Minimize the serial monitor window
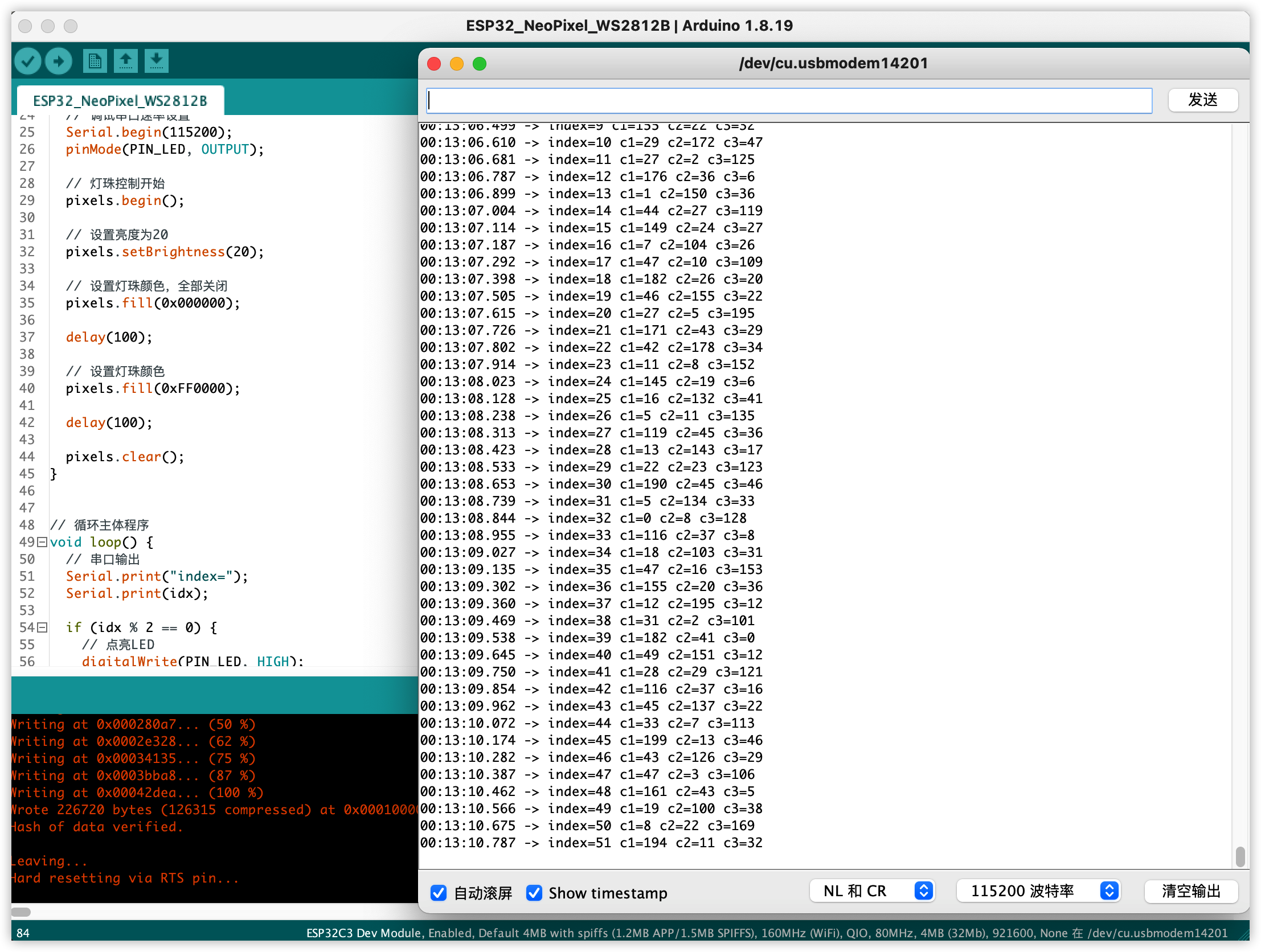Image resolution: width=1261 pixels, height=952 pixels. pyautogui.click(x=457, y=64)
